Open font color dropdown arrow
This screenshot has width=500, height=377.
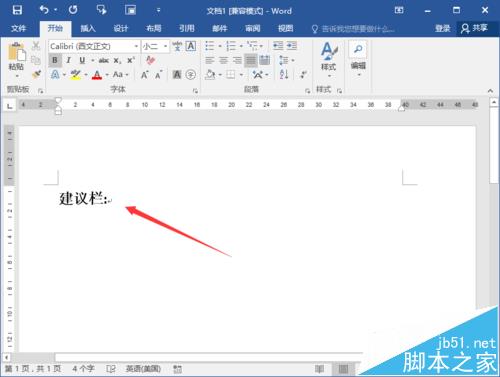pyautogui.click(x=107, y=75)
